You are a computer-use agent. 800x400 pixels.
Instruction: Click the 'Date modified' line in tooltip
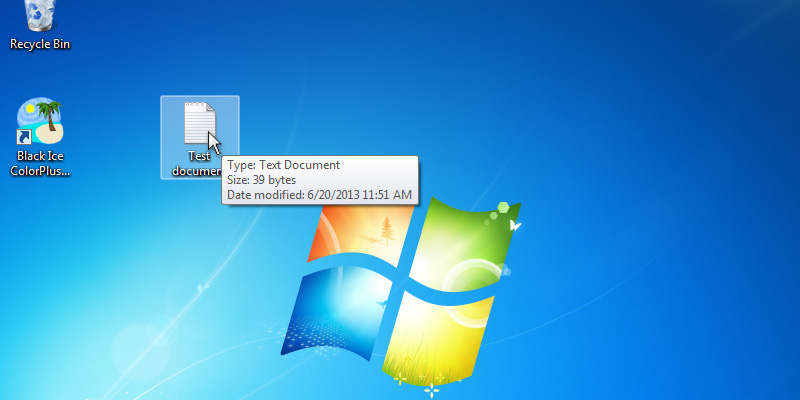[319, 195]
